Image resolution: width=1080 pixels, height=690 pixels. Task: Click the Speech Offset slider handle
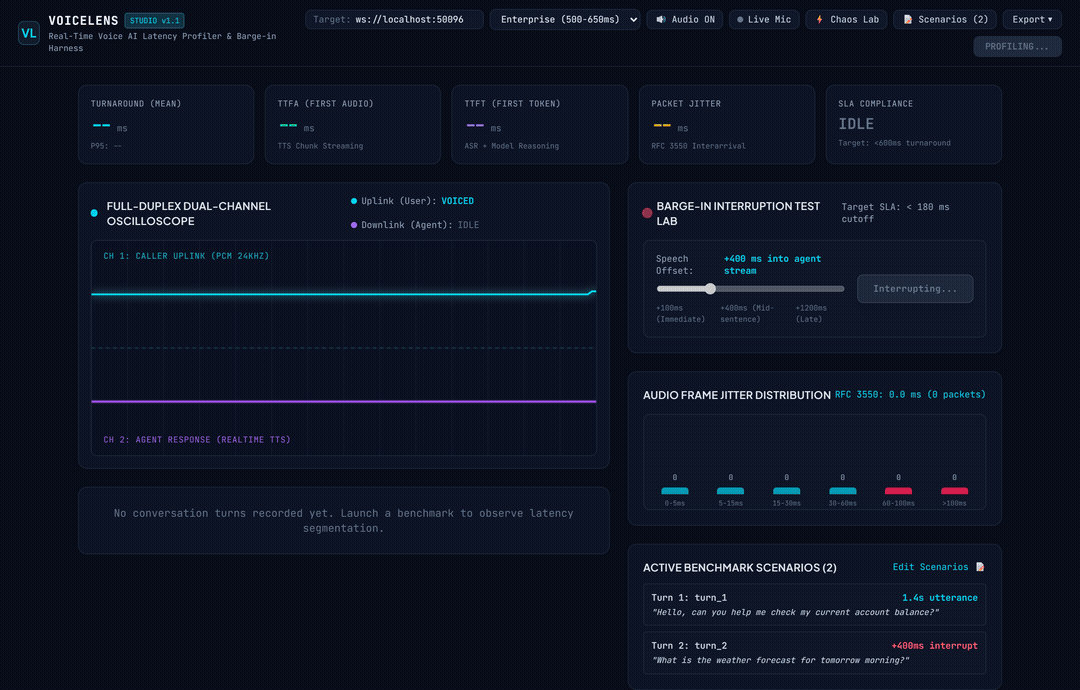pos(710,289)
